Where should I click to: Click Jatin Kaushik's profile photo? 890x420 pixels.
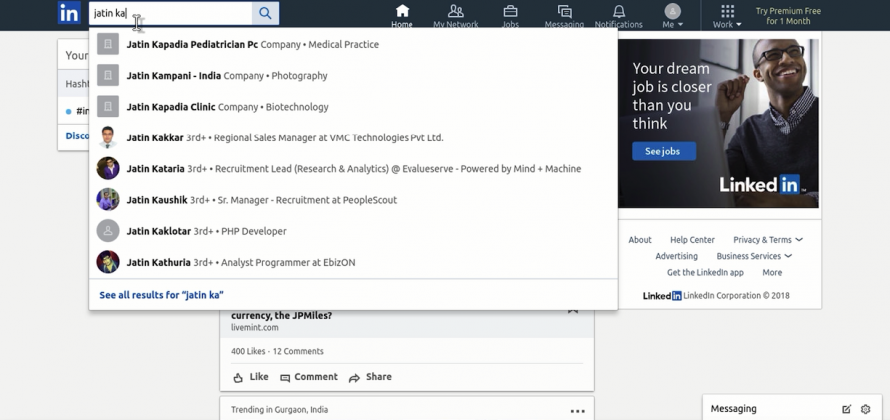[x=108, y=200]
